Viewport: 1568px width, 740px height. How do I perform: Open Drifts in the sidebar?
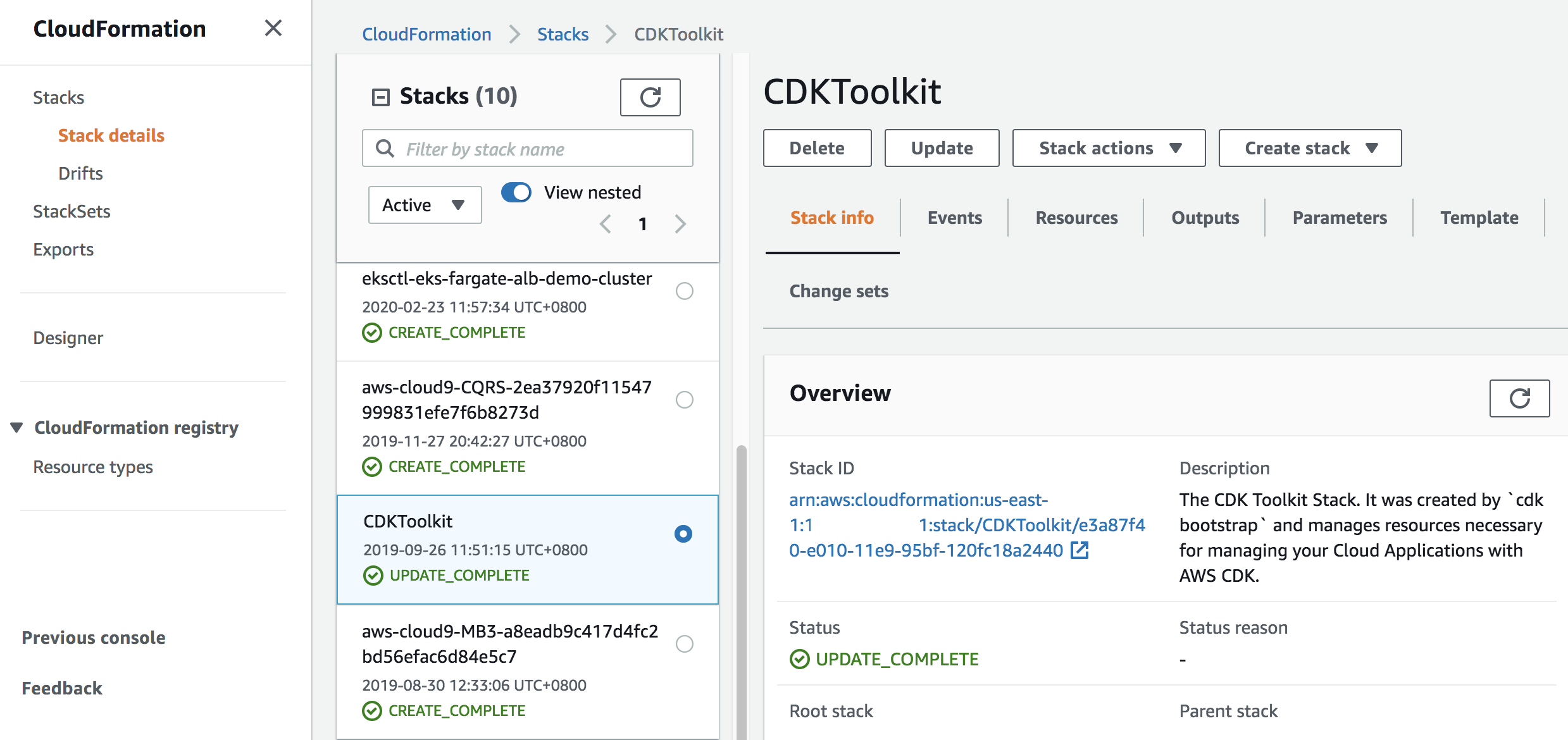click(80, 173)
